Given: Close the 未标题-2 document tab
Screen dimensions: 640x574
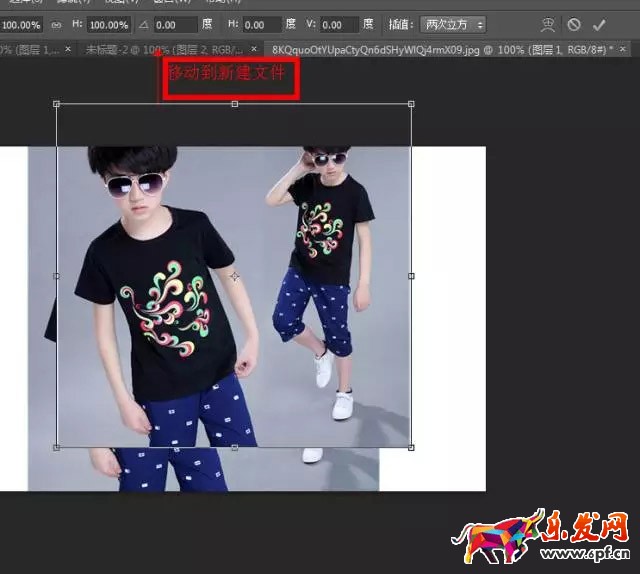Looking at the screenshot, I should (254, 48).
